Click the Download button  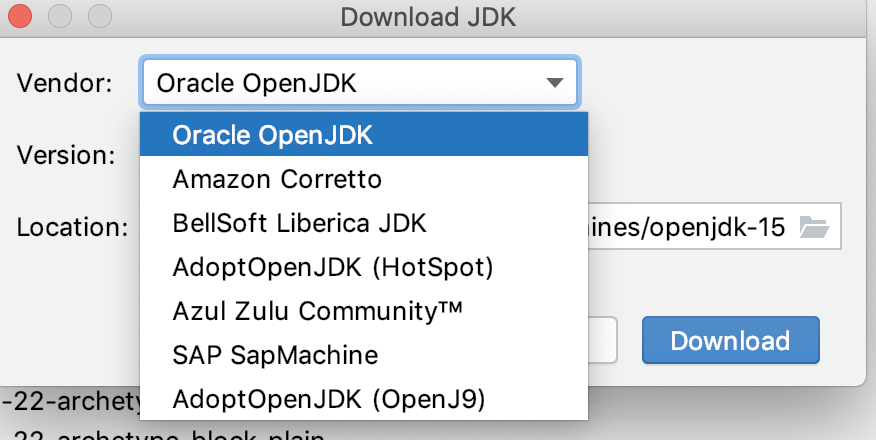(x=731, y=340)
